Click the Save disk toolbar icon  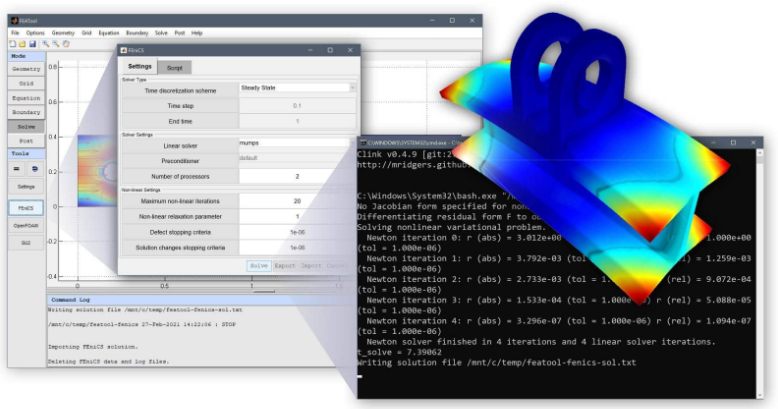pyautogui.click(x=31, y=44)
